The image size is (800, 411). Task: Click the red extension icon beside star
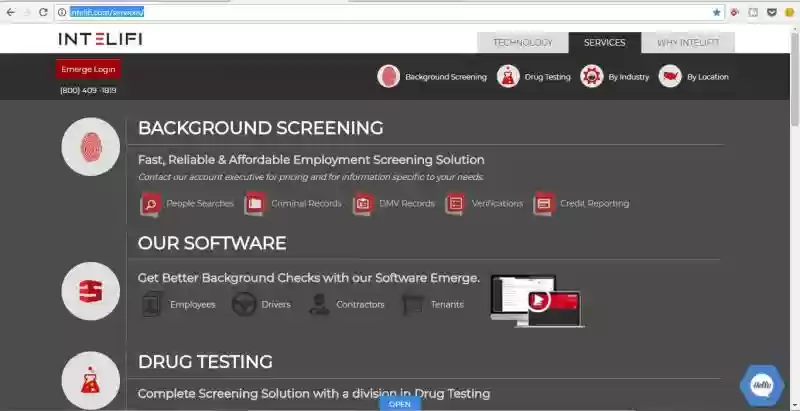(735, 12)
